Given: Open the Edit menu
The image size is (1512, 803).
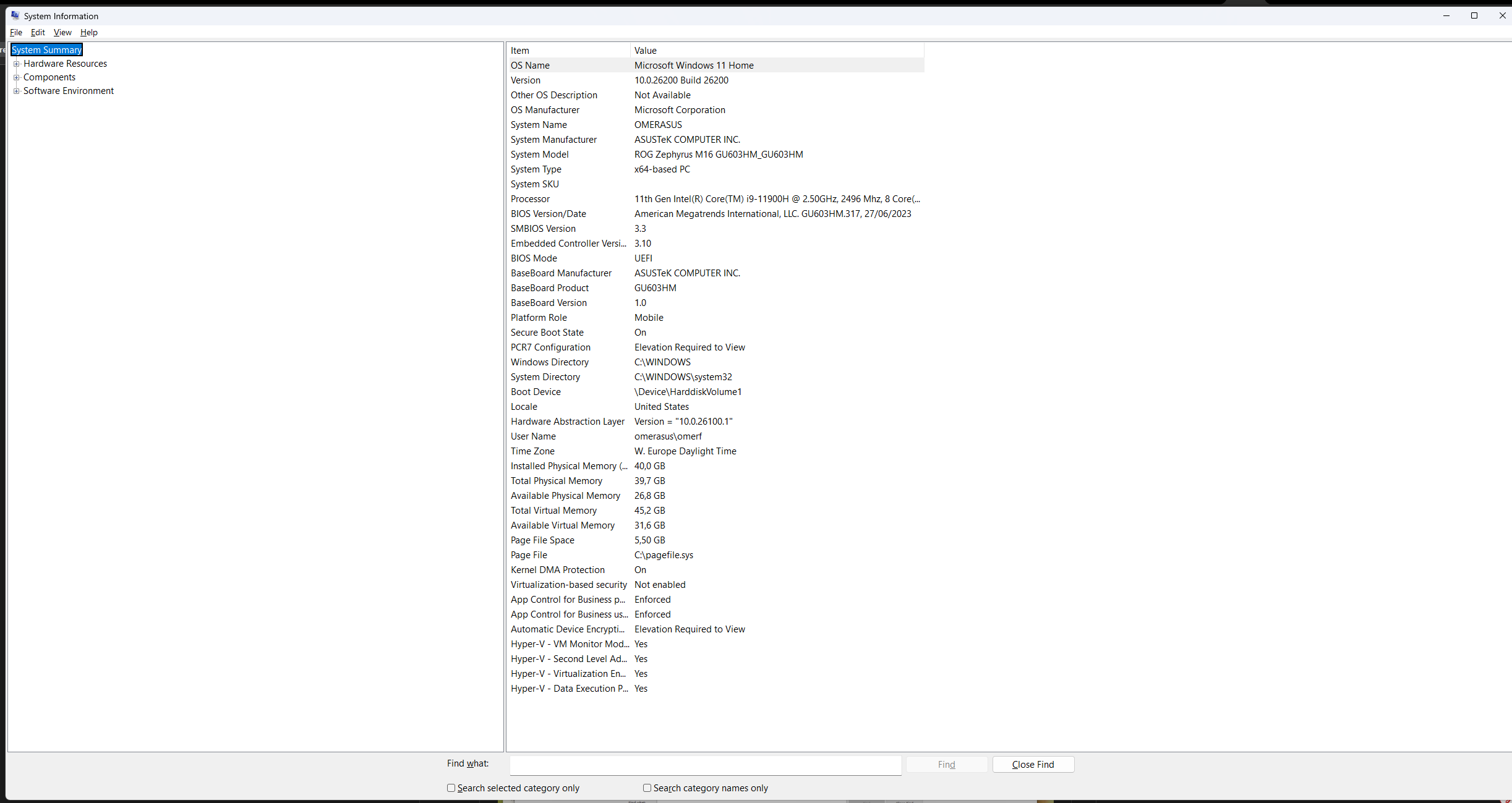Looking at the screenshot, I should tap(38, 32).
